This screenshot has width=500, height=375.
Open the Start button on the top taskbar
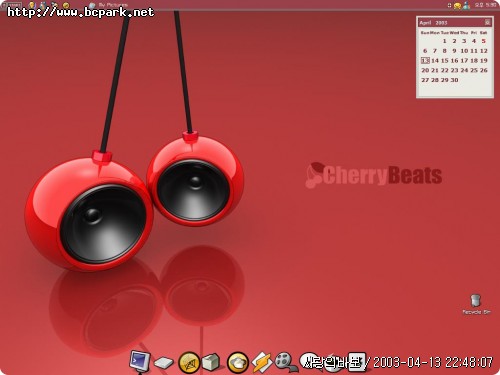[12, 5]
